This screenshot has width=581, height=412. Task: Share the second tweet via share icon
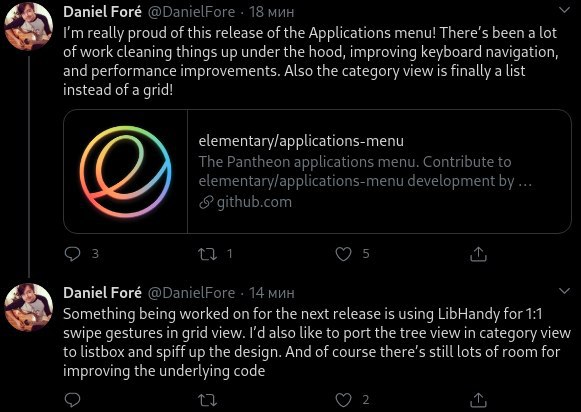[478, 400]
